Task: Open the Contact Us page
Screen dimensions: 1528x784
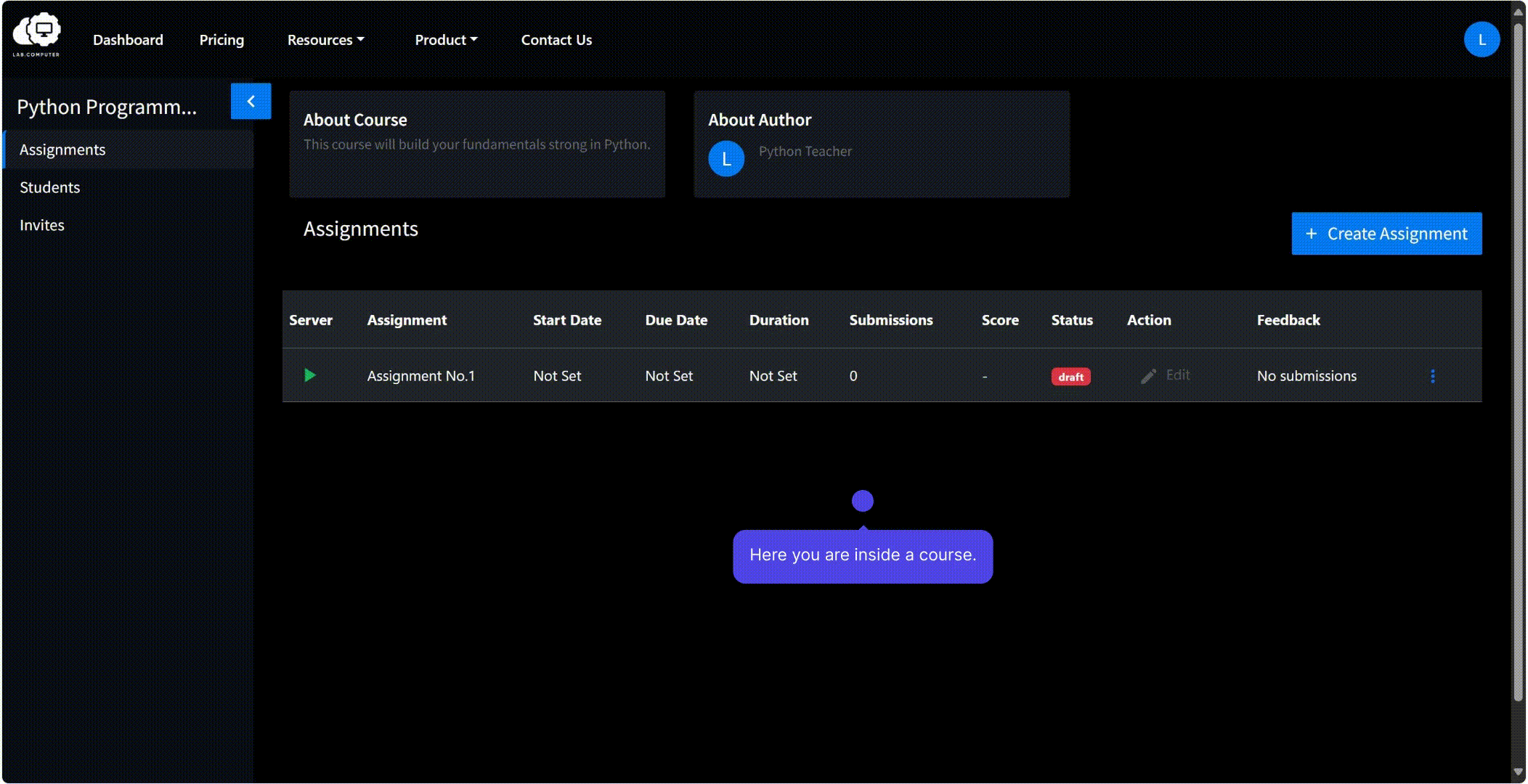Action: point(556,40)
